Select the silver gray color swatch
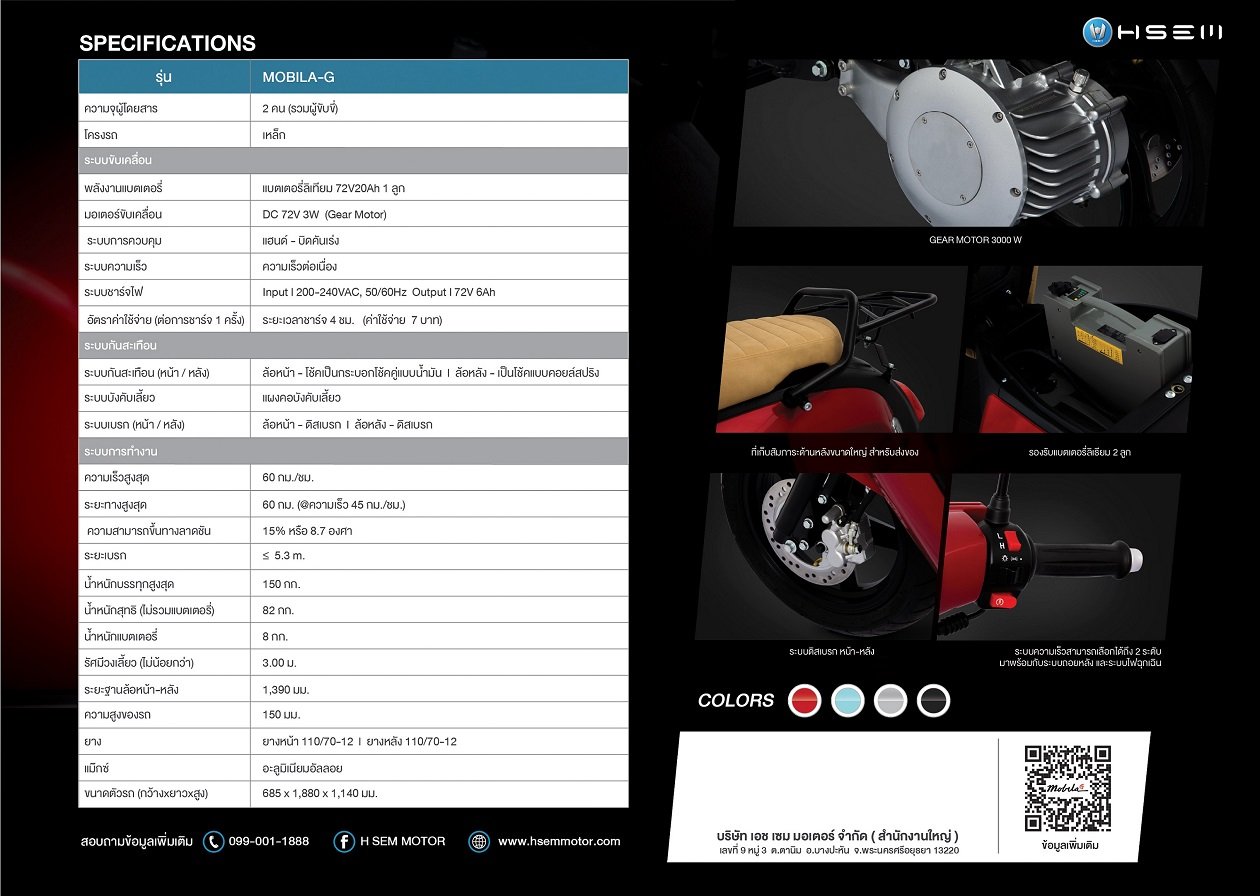The width and height of the screenshot is (1260, 896). 890,701
